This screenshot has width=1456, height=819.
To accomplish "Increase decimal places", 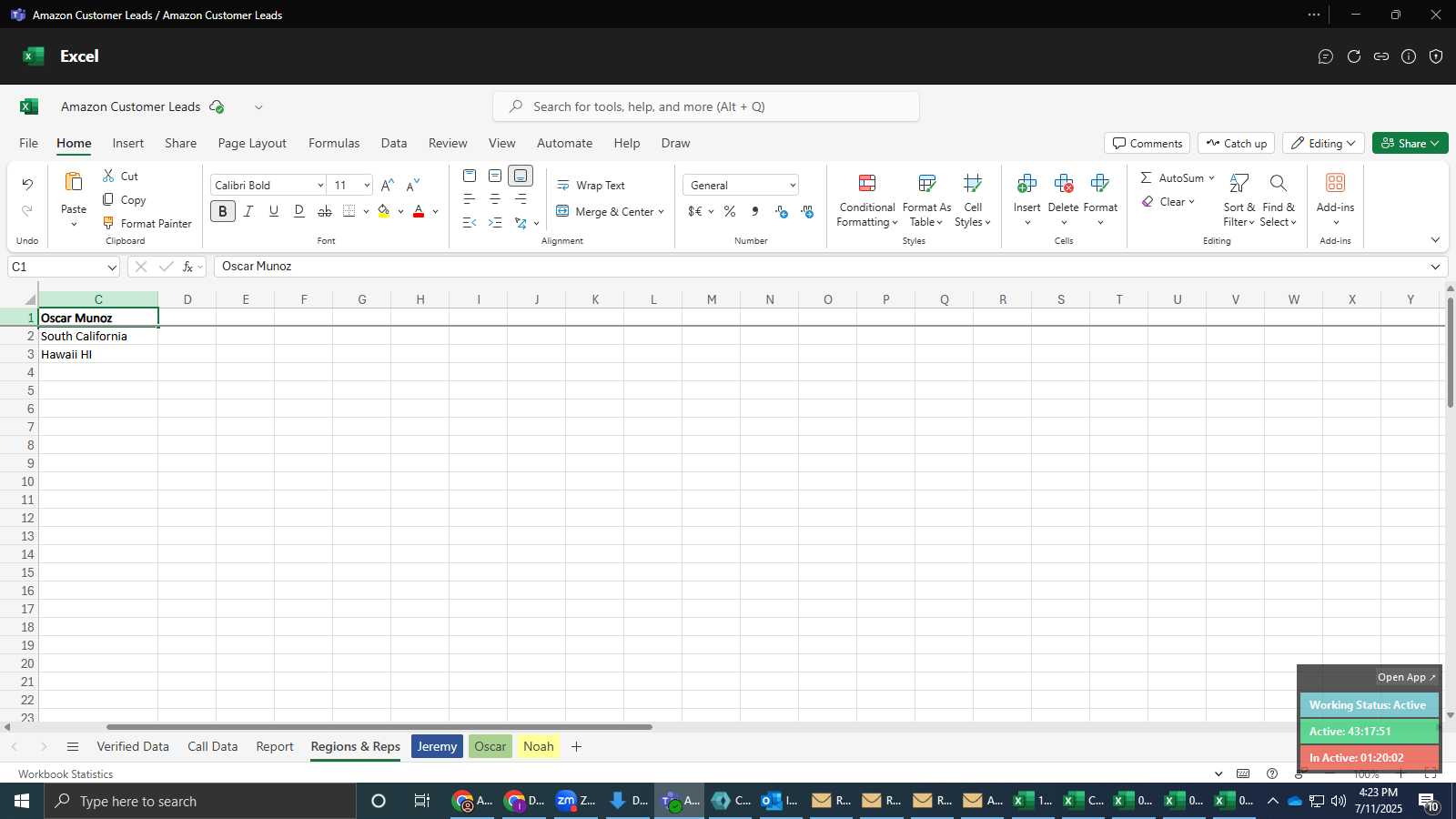I will (782, 211).
